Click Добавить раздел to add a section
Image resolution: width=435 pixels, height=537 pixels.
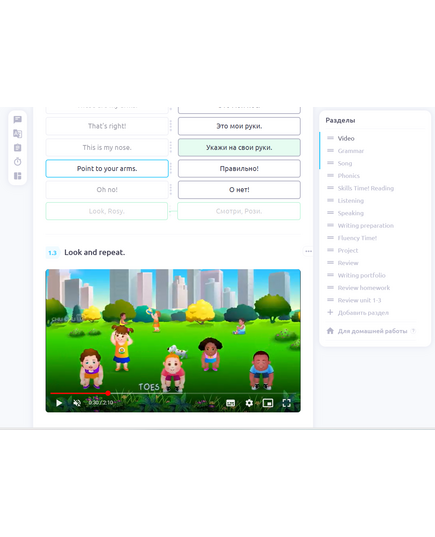tap(363, 313)
